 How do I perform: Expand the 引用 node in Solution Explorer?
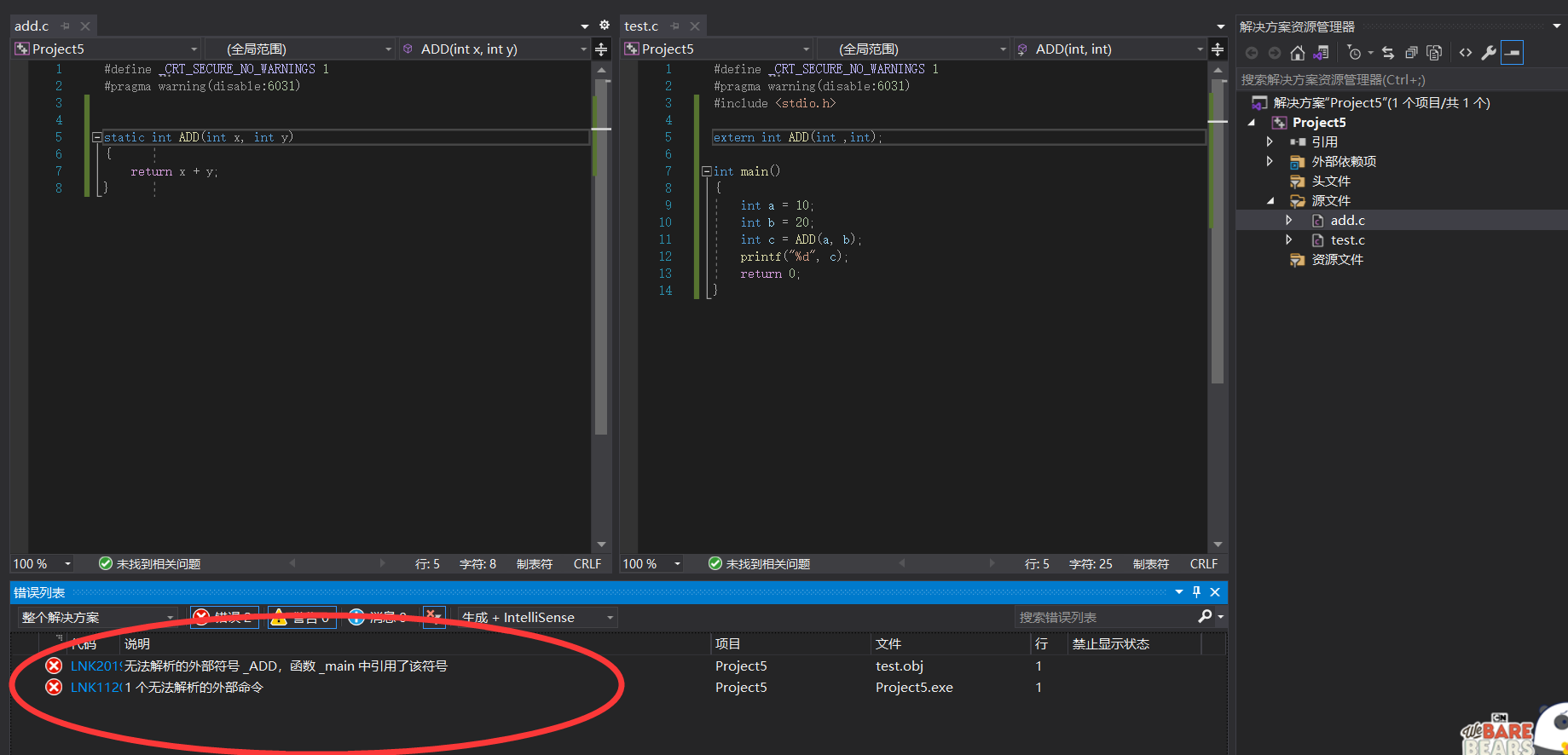[1270, 141]
